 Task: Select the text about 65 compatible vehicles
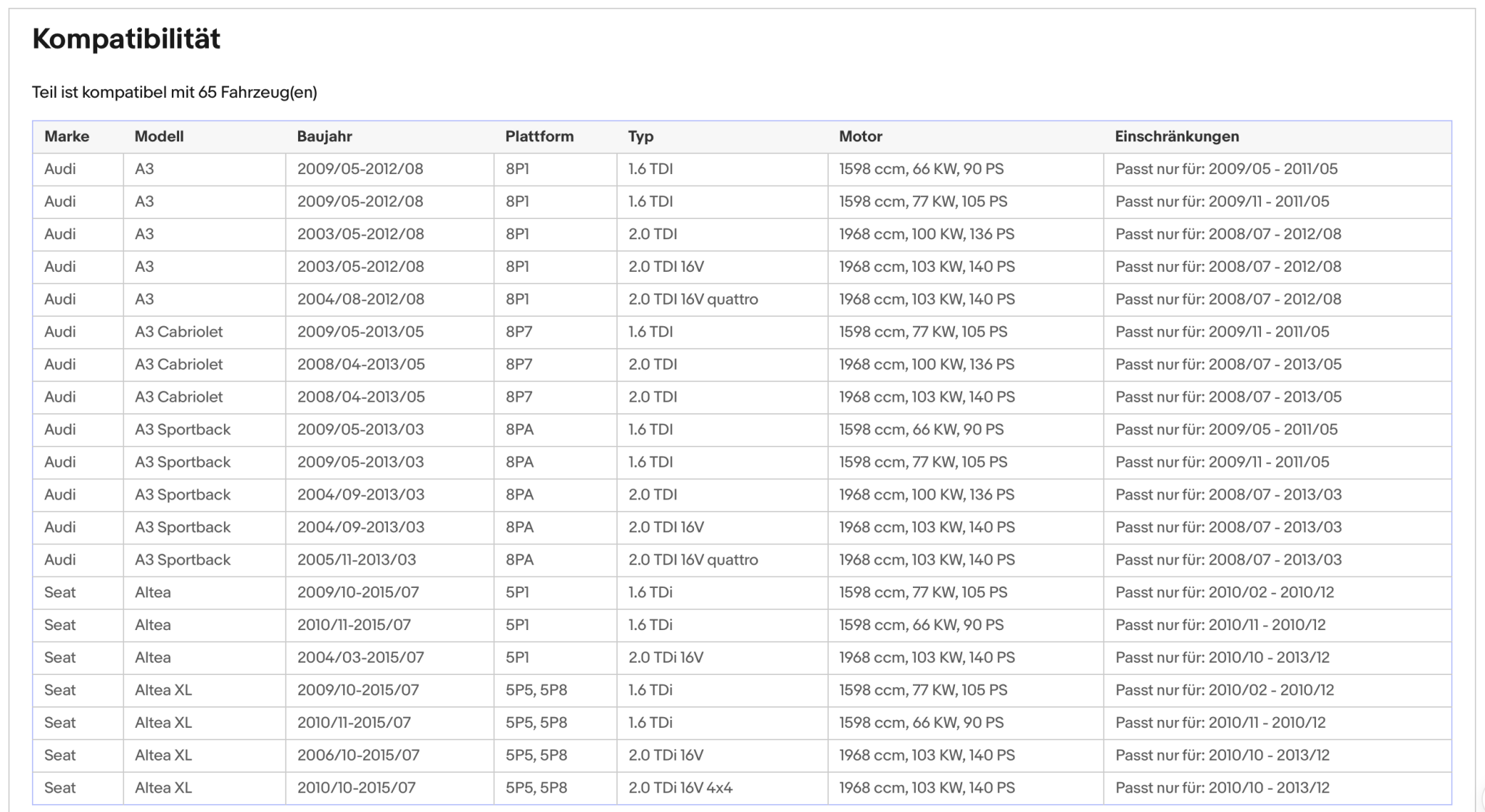tap(175, 92)
